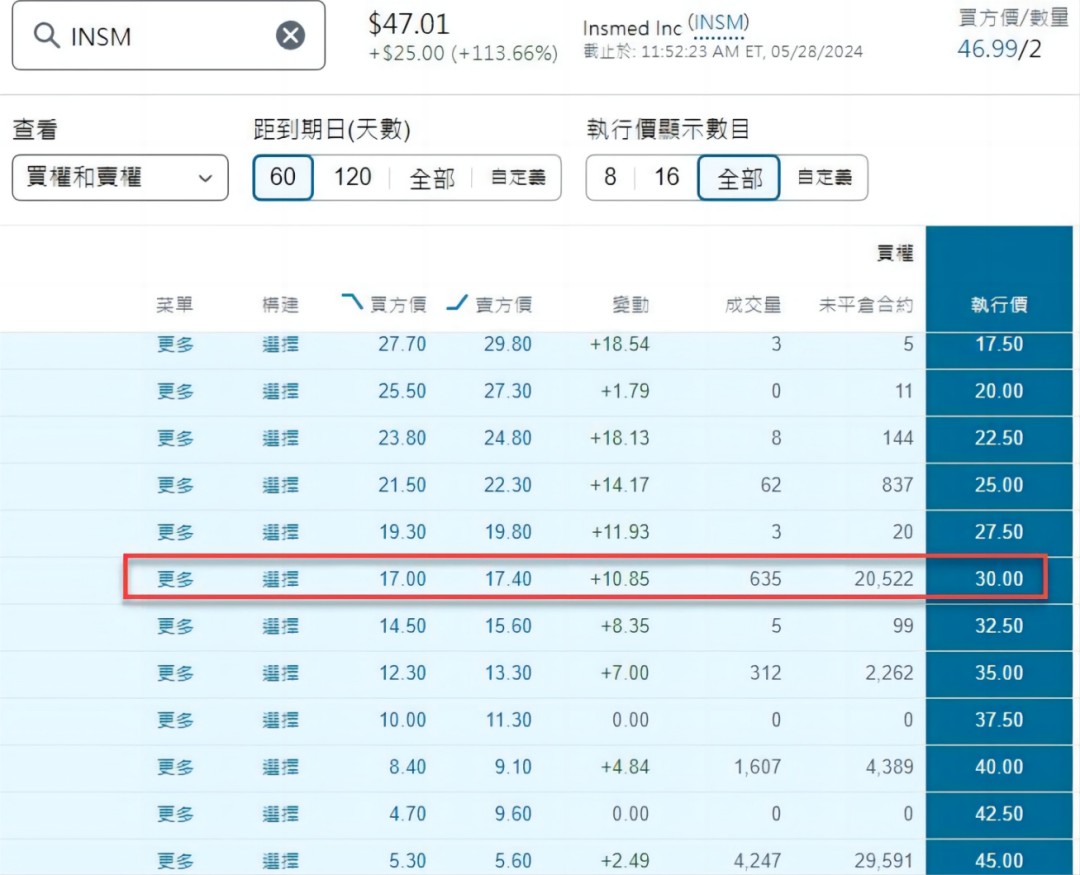Viewport: 1080px width, 875px height.
Task: Open 更多 menu for 20.00 strike
Action: coord(175,391)
